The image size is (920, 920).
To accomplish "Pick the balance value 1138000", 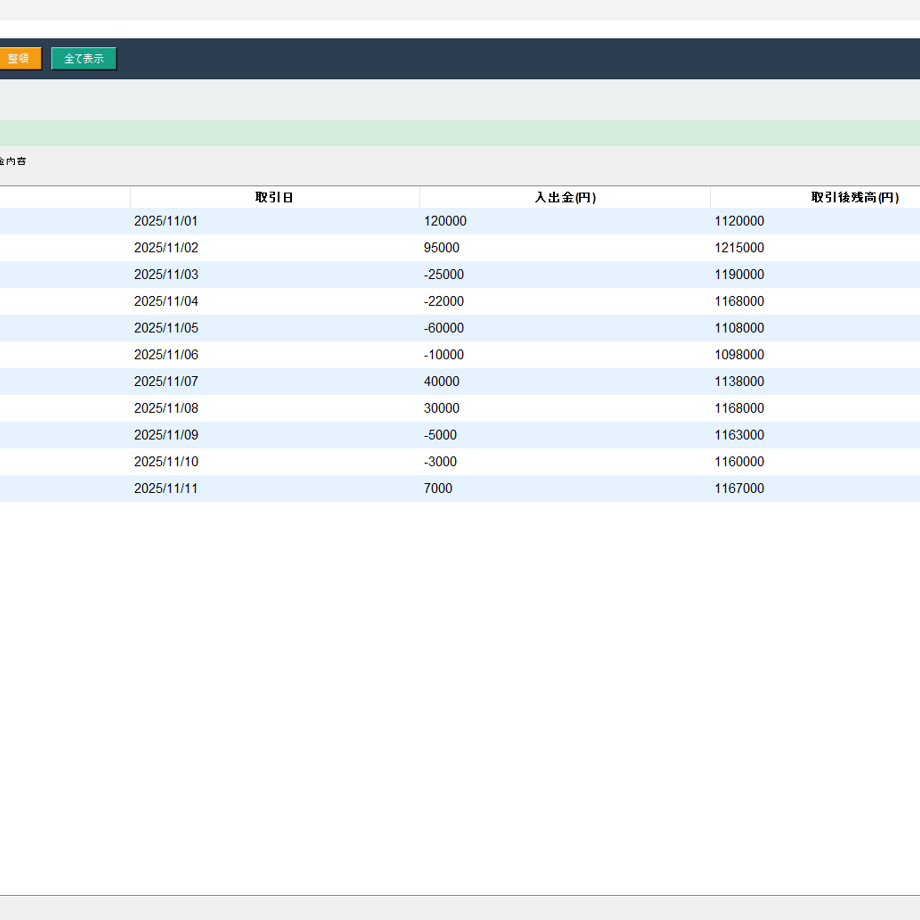I will [739, 381].
